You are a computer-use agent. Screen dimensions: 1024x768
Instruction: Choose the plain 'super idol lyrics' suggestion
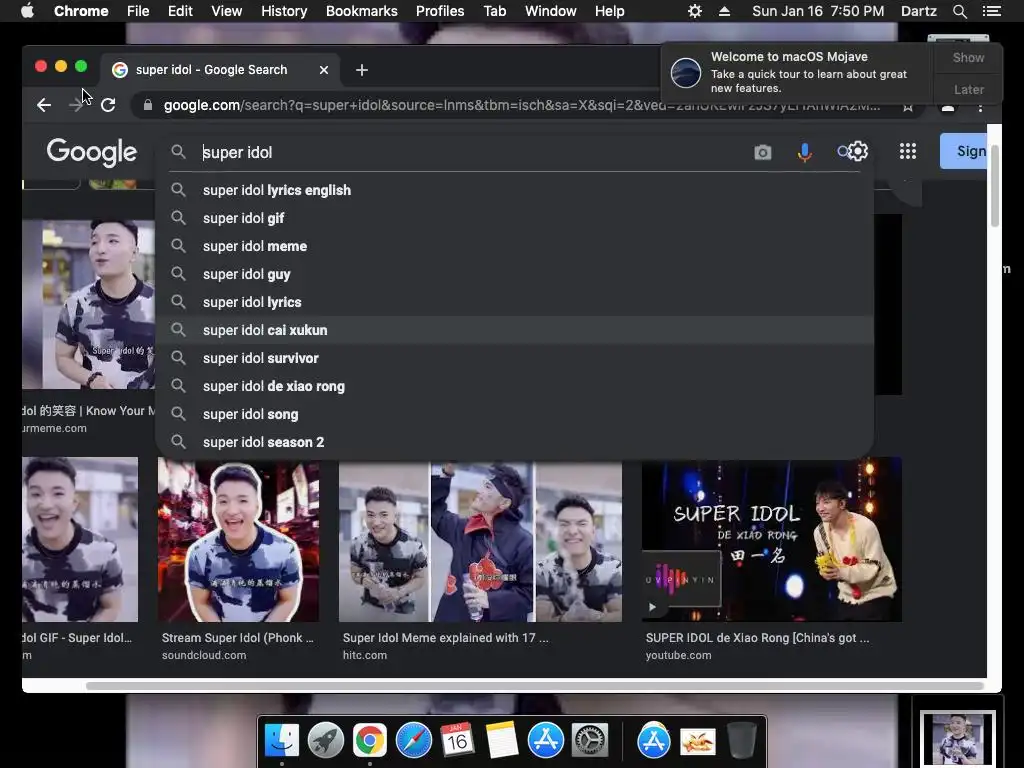[x=515, y=302]
